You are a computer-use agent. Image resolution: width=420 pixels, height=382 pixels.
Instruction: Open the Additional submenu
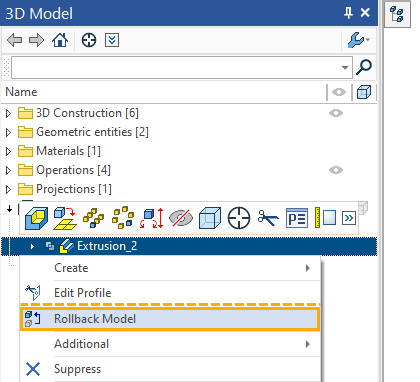coord(170,344)
